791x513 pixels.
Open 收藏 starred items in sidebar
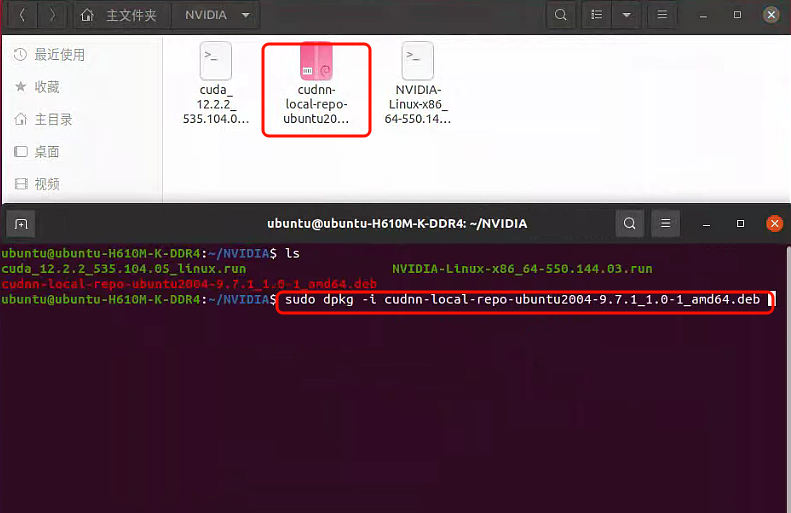pos(47,87)
